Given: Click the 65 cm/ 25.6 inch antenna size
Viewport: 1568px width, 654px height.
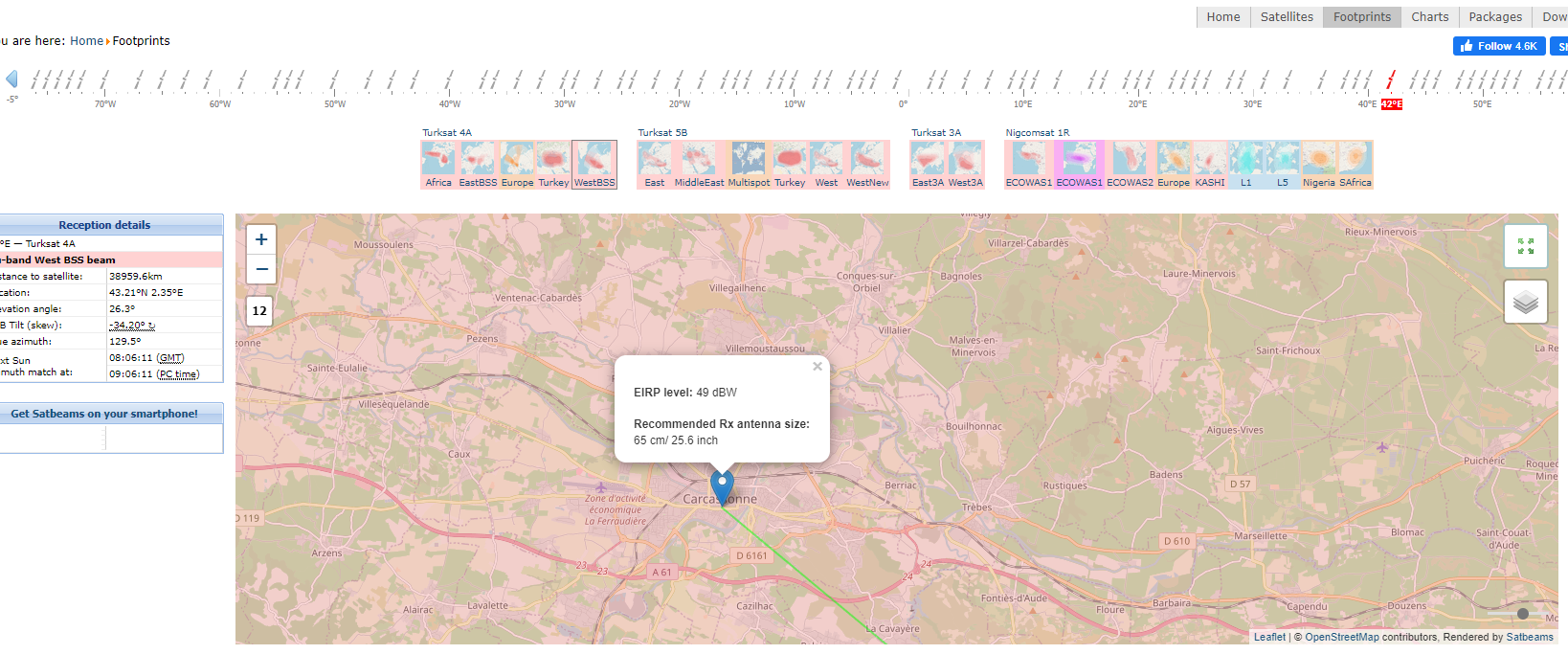Looking at the screenshot, I should (676, 440).
